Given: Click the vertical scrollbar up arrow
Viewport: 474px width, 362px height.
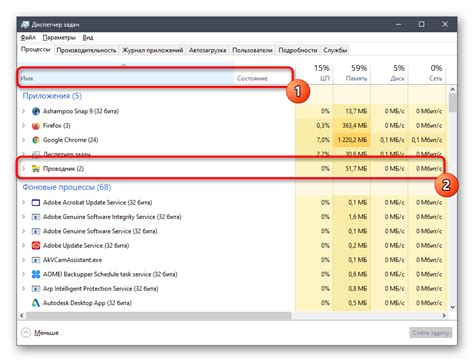Looking at the screenshot, I should (452, 89).
